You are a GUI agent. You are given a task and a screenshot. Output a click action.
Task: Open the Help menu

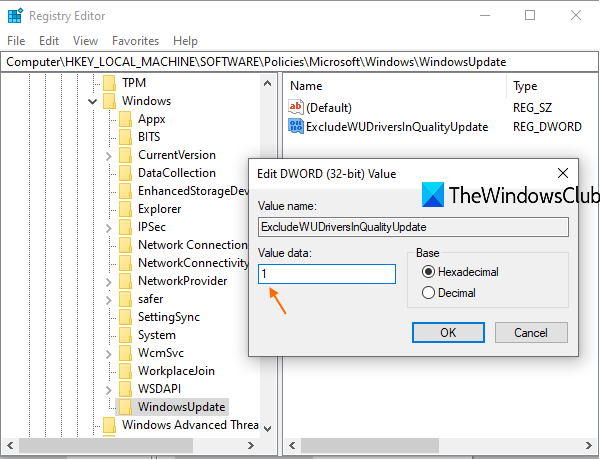[185, 41]
